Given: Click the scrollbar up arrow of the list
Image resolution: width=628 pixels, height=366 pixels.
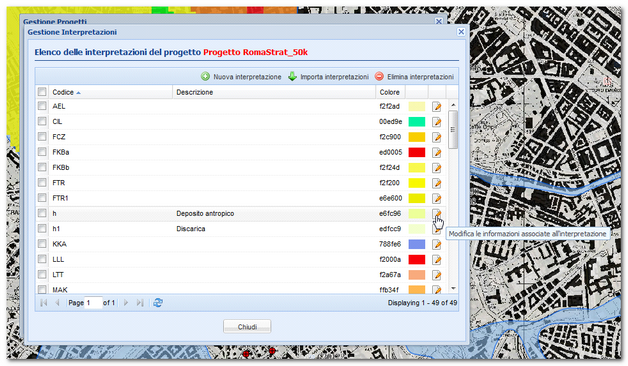Looking at the screenshot, I should (453, 105).
